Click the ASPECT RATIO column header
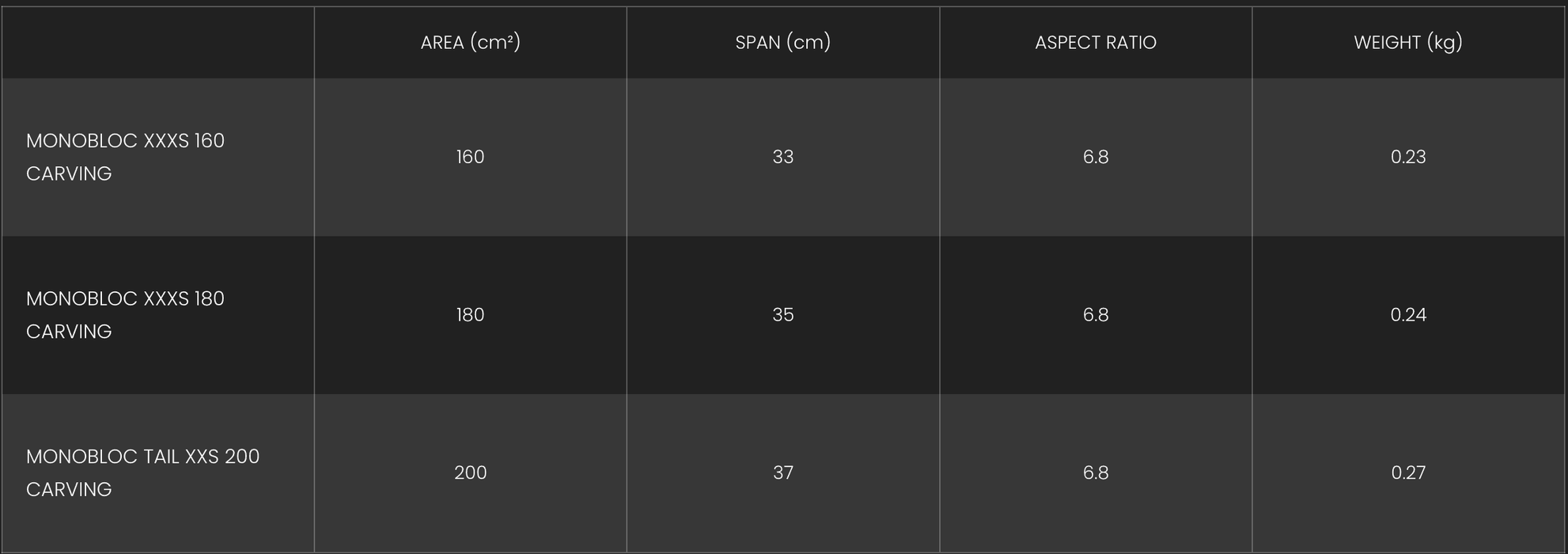The image size is (1568, 554). point(1095,43)
